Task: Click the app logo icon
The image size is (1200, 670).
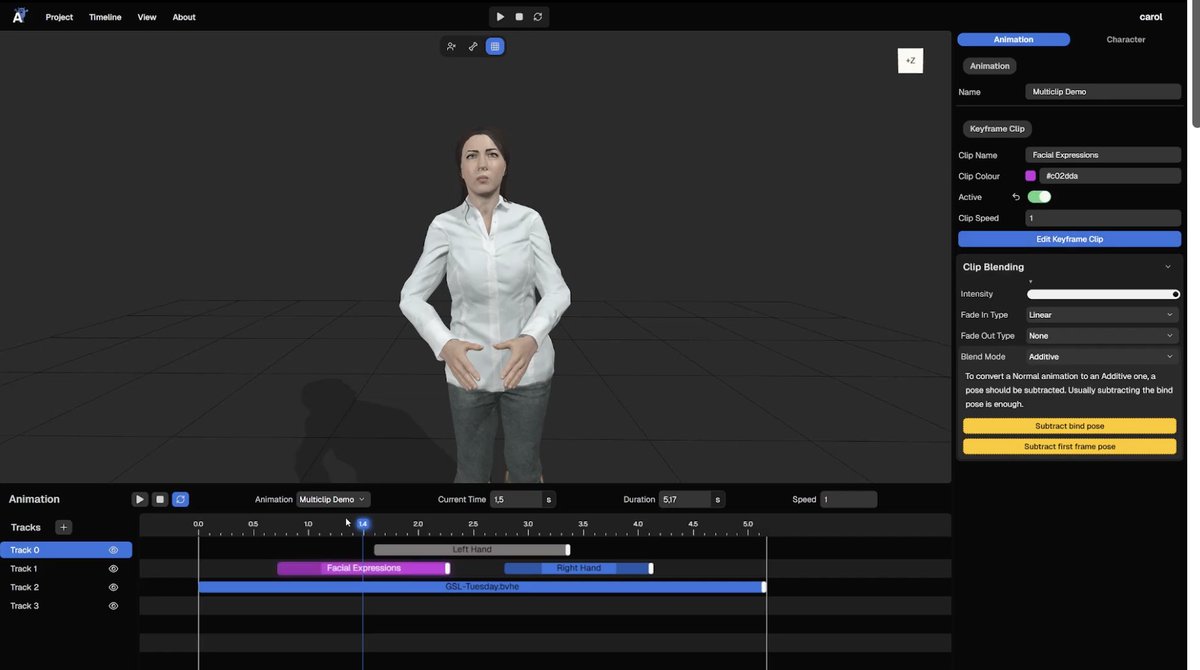Action: pos(21,15)
